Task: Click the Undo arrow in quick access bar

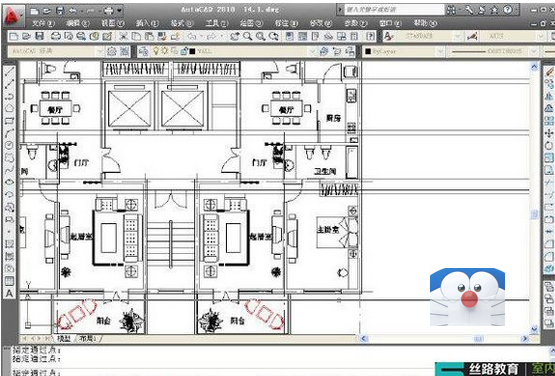Action: coord(73,11)
